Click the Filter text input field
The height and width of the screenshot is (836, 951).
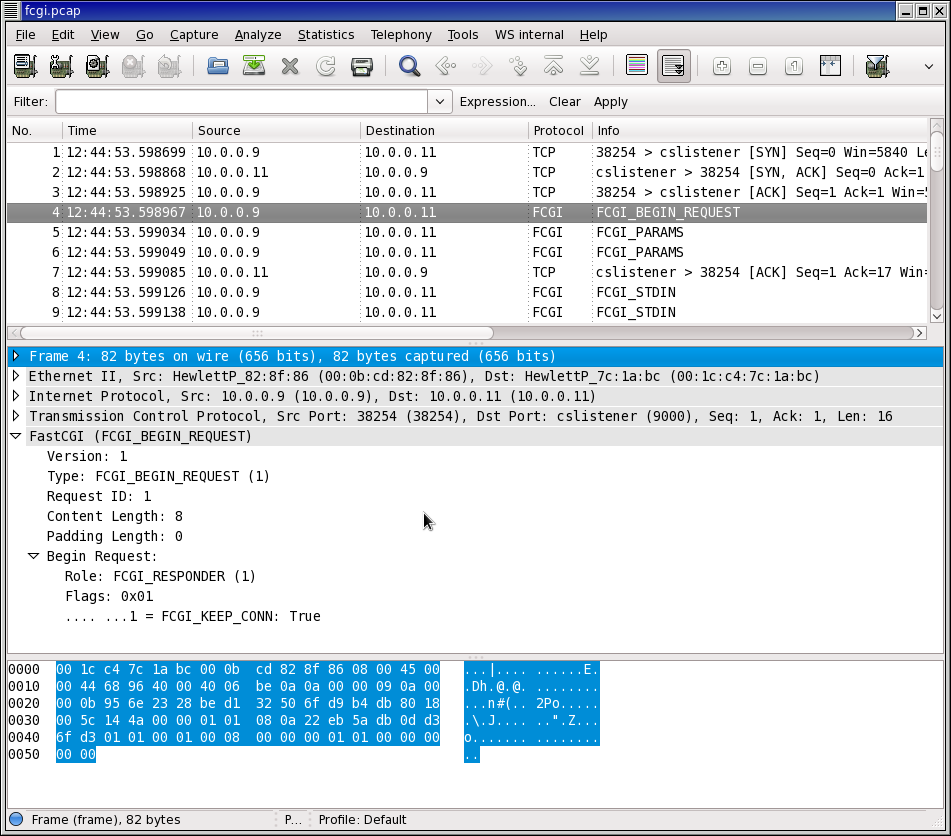241,102
